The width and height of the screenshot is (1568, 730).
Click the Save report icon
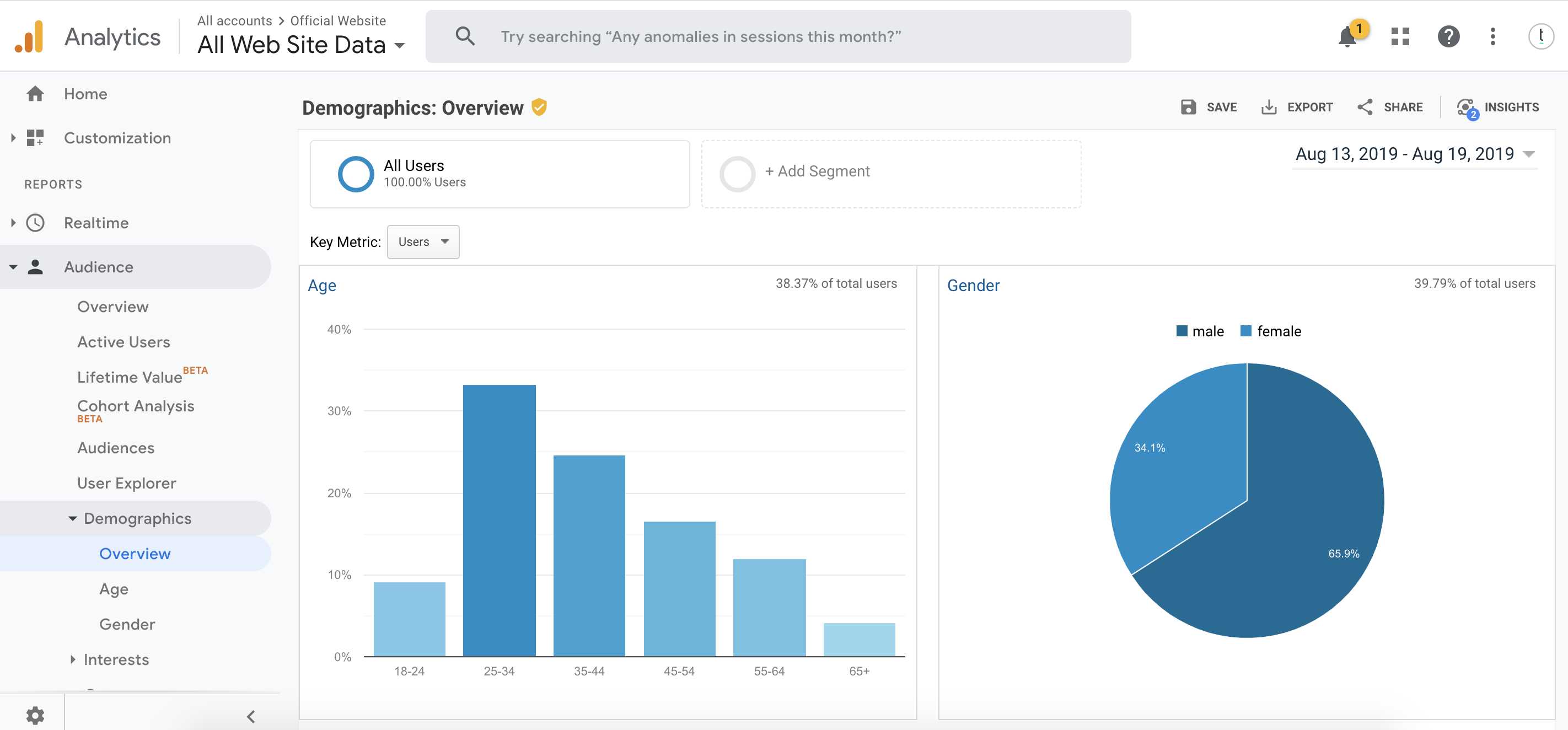[1188, 107]
